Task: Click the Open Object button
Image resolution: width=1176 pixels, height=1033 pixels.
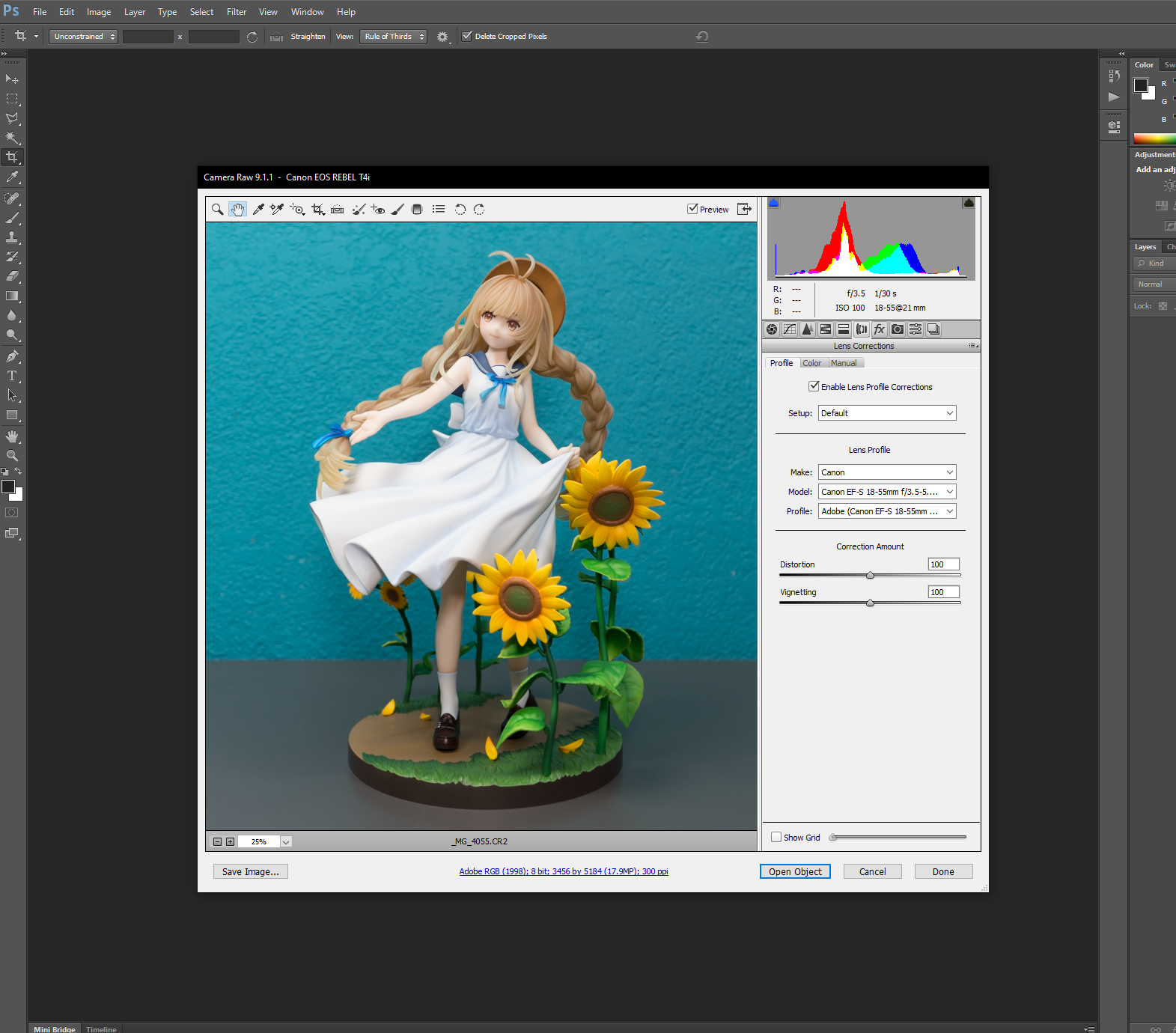Action: point(795,871)
